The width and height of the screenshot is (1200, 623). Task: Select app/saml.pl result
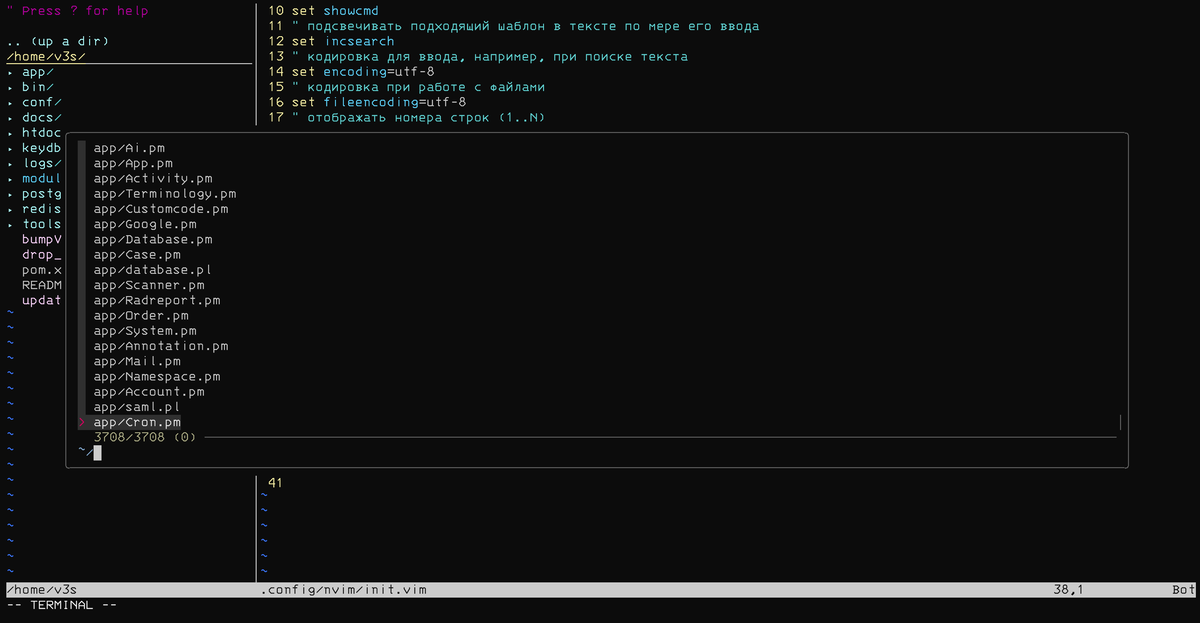(x=137, y=407)
